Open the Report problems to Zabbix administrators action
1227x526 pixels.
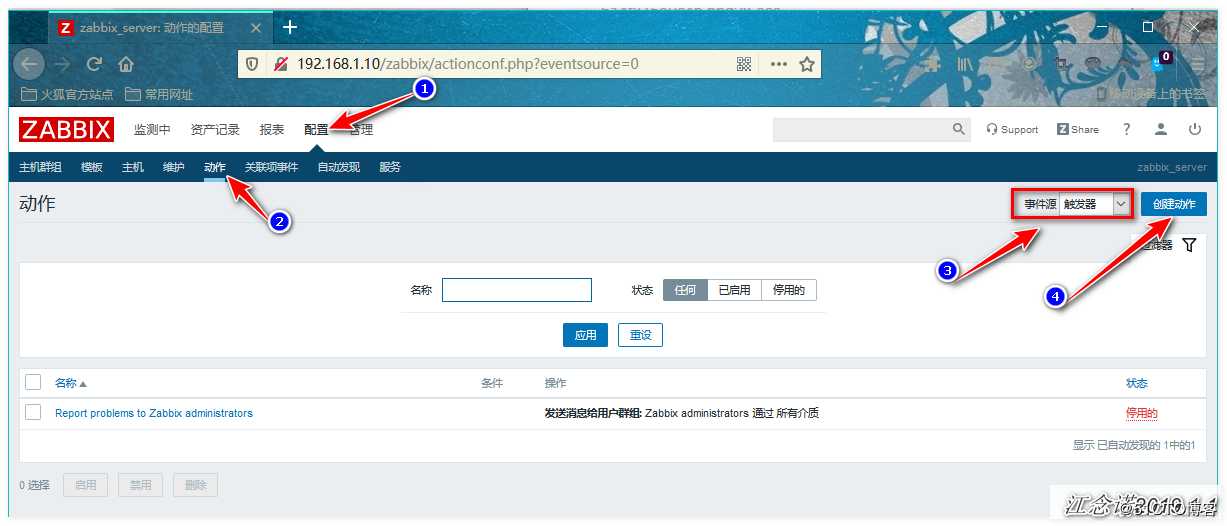(154, 413)
